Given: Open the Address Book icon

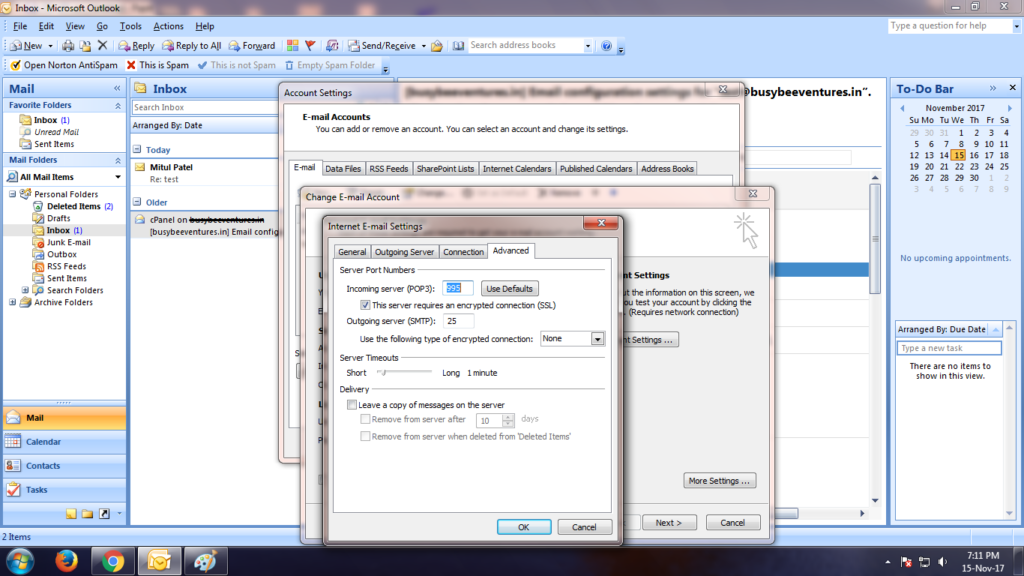Looking at the screenshot, I should coord(458,46).
